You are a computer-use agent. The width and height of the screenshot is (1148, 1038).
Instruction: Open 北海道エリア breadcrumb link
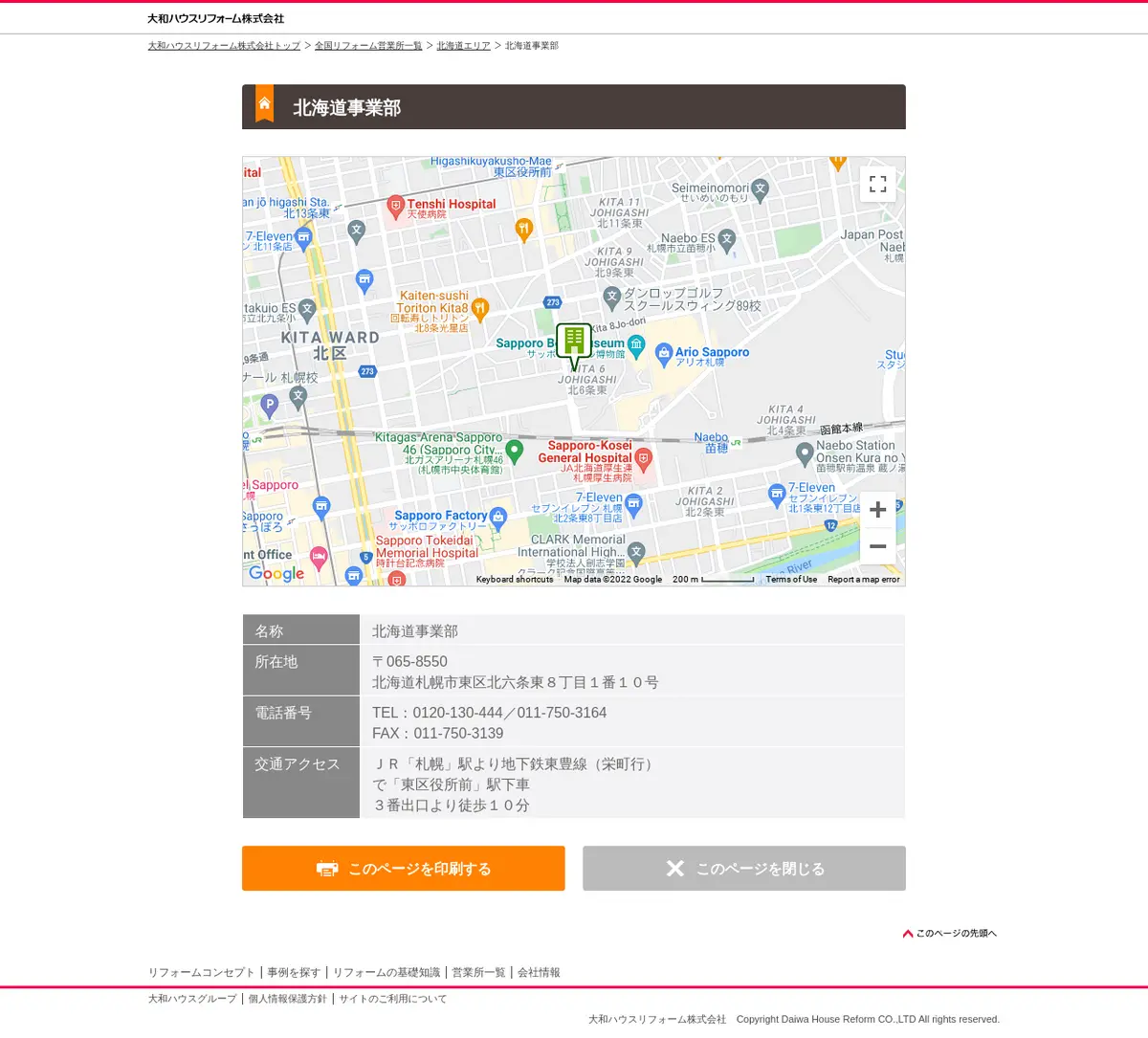[463, 46]
